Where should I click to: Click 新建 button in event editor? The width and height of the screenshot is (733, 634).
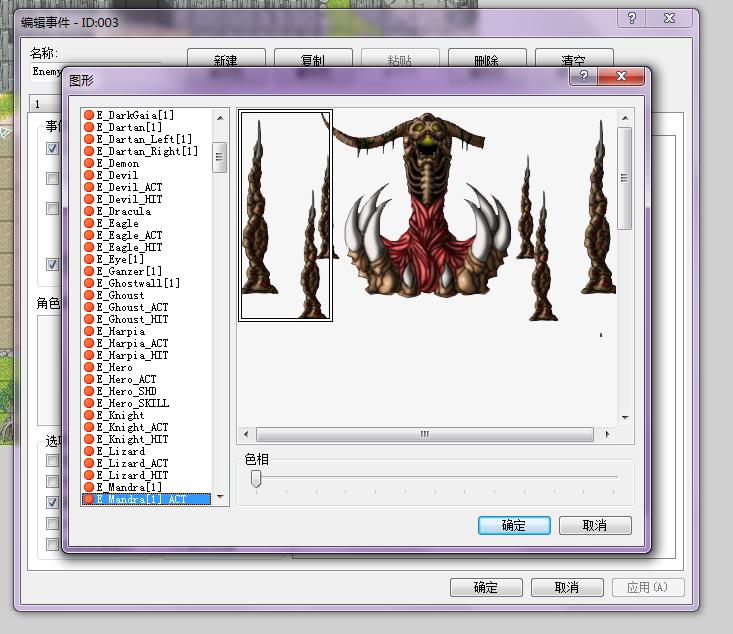coord(226,58)
